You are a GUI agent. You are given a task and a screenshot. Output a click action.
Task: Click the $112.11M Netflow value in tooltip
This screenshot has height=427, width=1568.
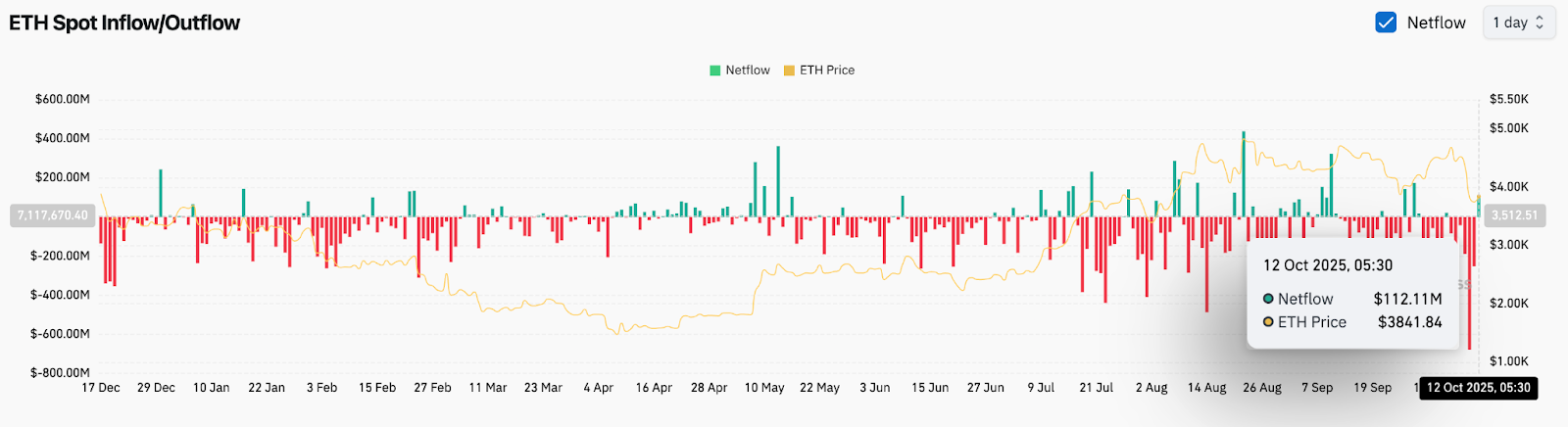[1407, 299]
